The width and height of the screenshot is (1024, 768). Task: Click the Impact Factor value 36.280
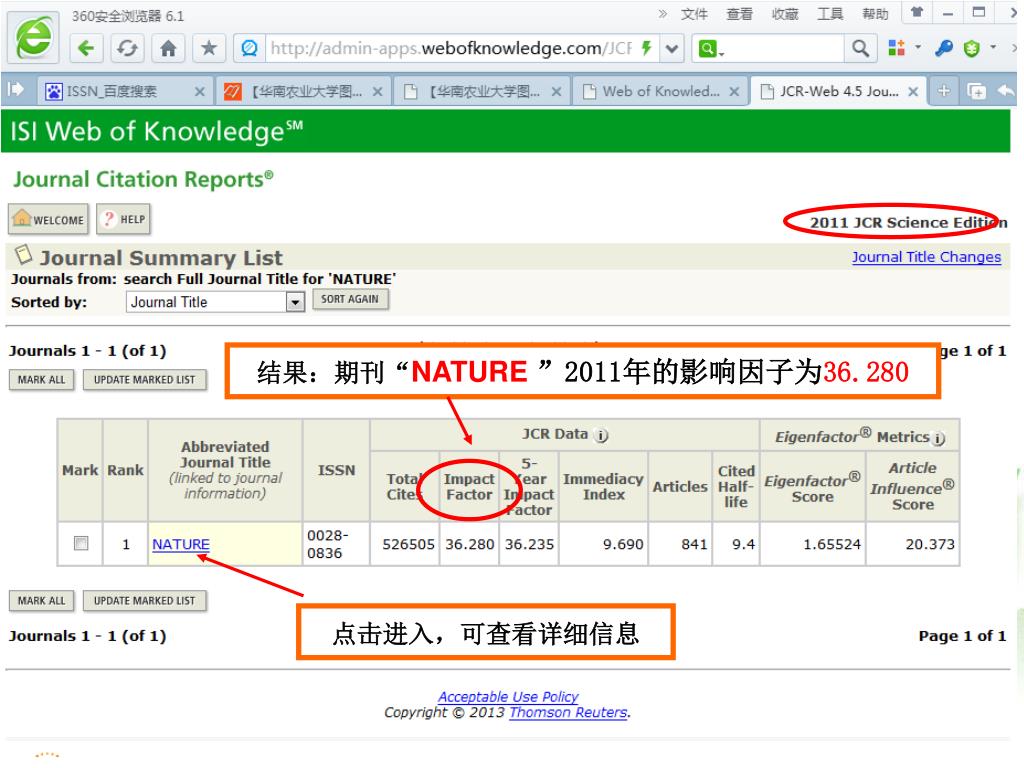470,544
